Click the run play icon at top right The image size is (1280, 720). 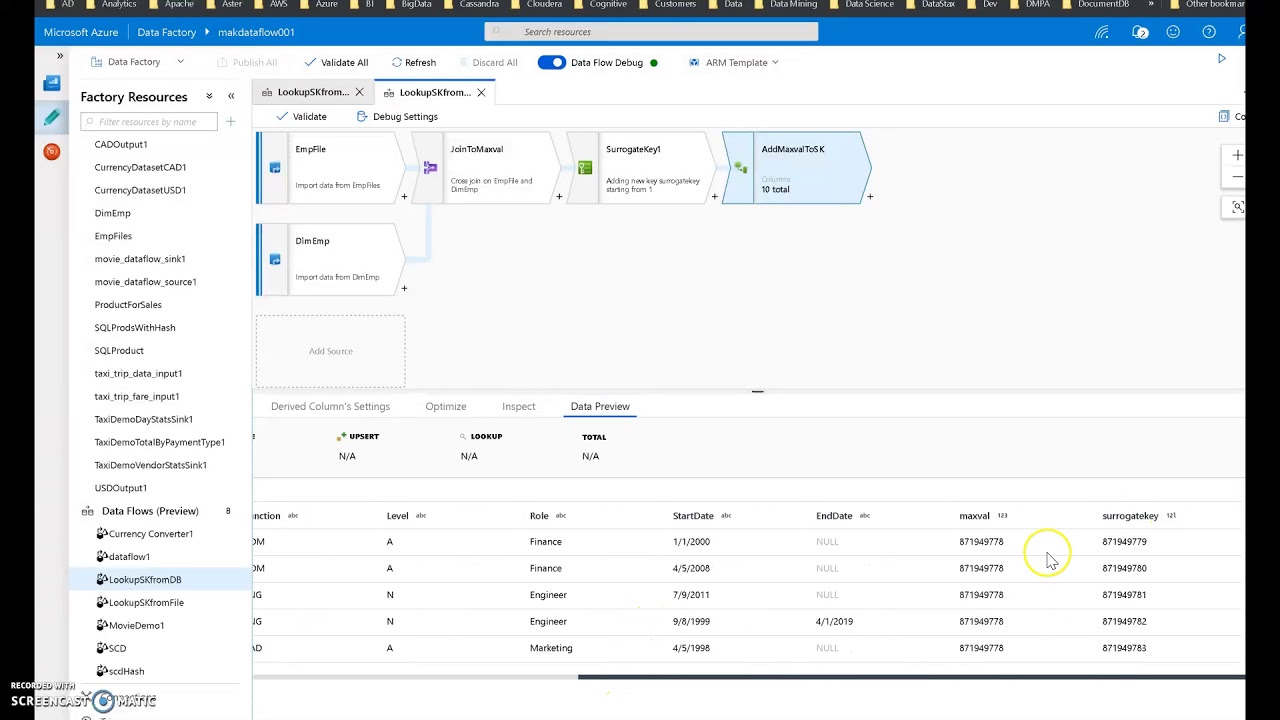tap(1221, 59)
